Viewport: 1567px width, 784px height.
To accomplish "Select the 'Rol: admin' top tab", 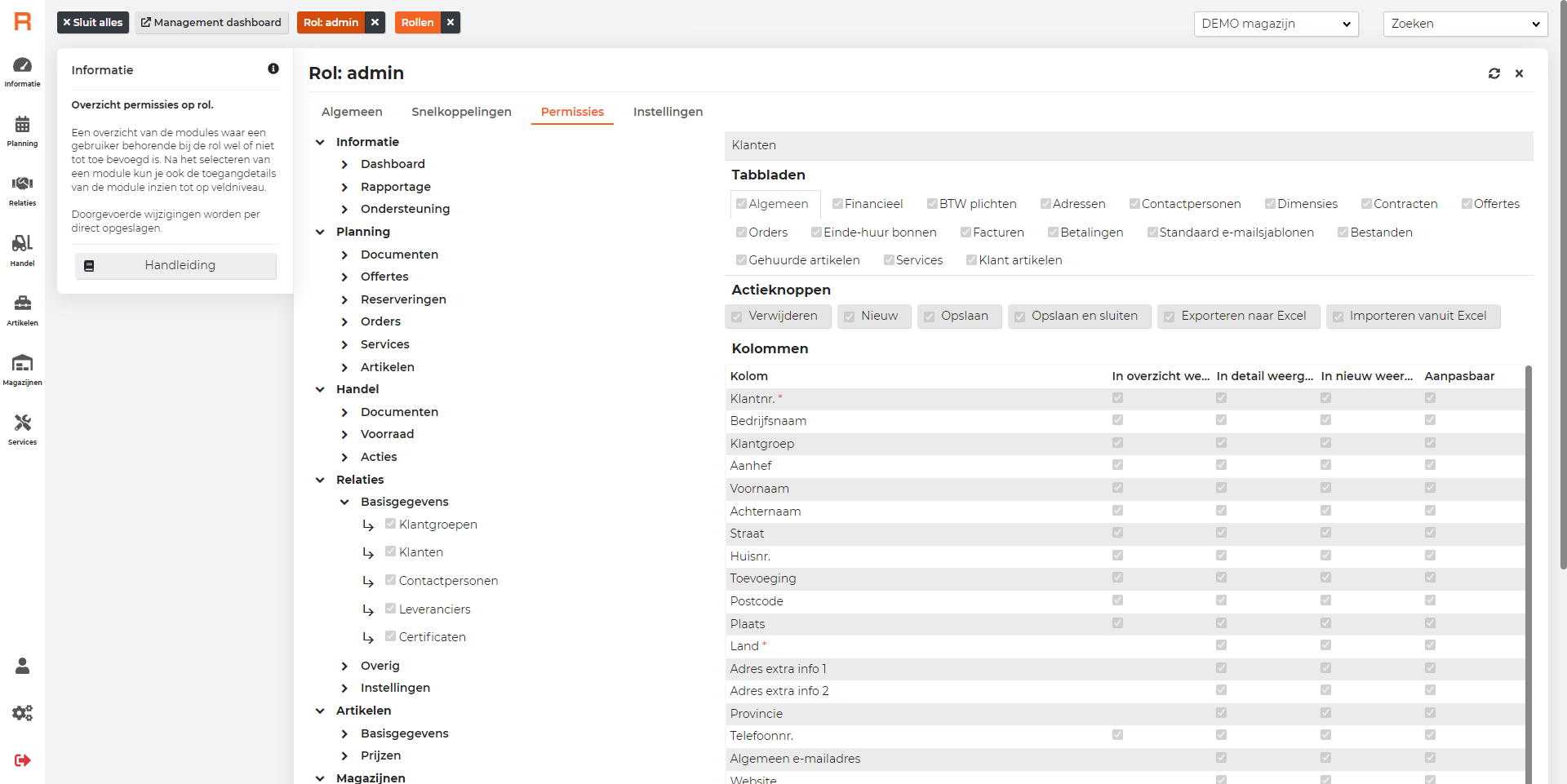I will (331, 22).
